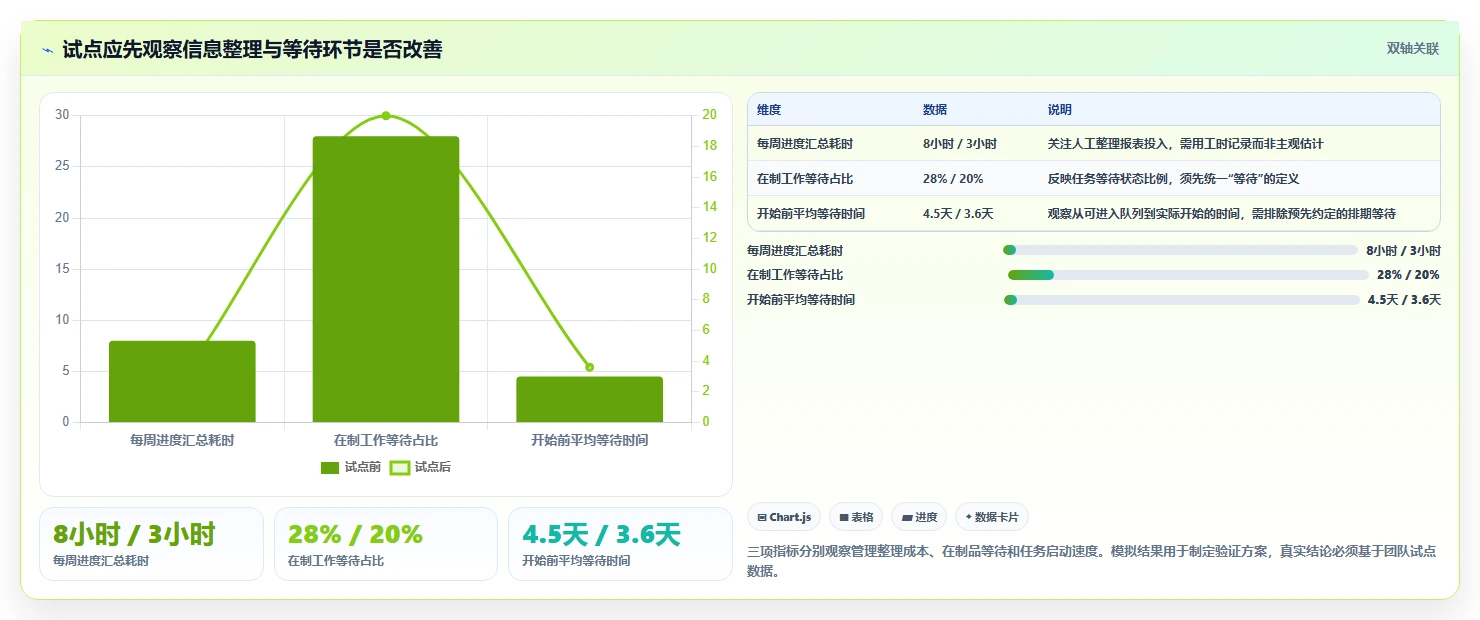Click the x-axis label 在制工作等待占比

386,440
